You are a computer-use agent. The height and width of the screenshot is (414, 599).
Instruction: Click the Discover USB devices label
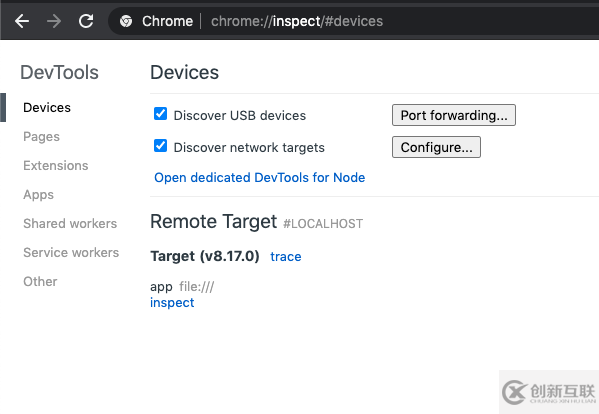240,115
